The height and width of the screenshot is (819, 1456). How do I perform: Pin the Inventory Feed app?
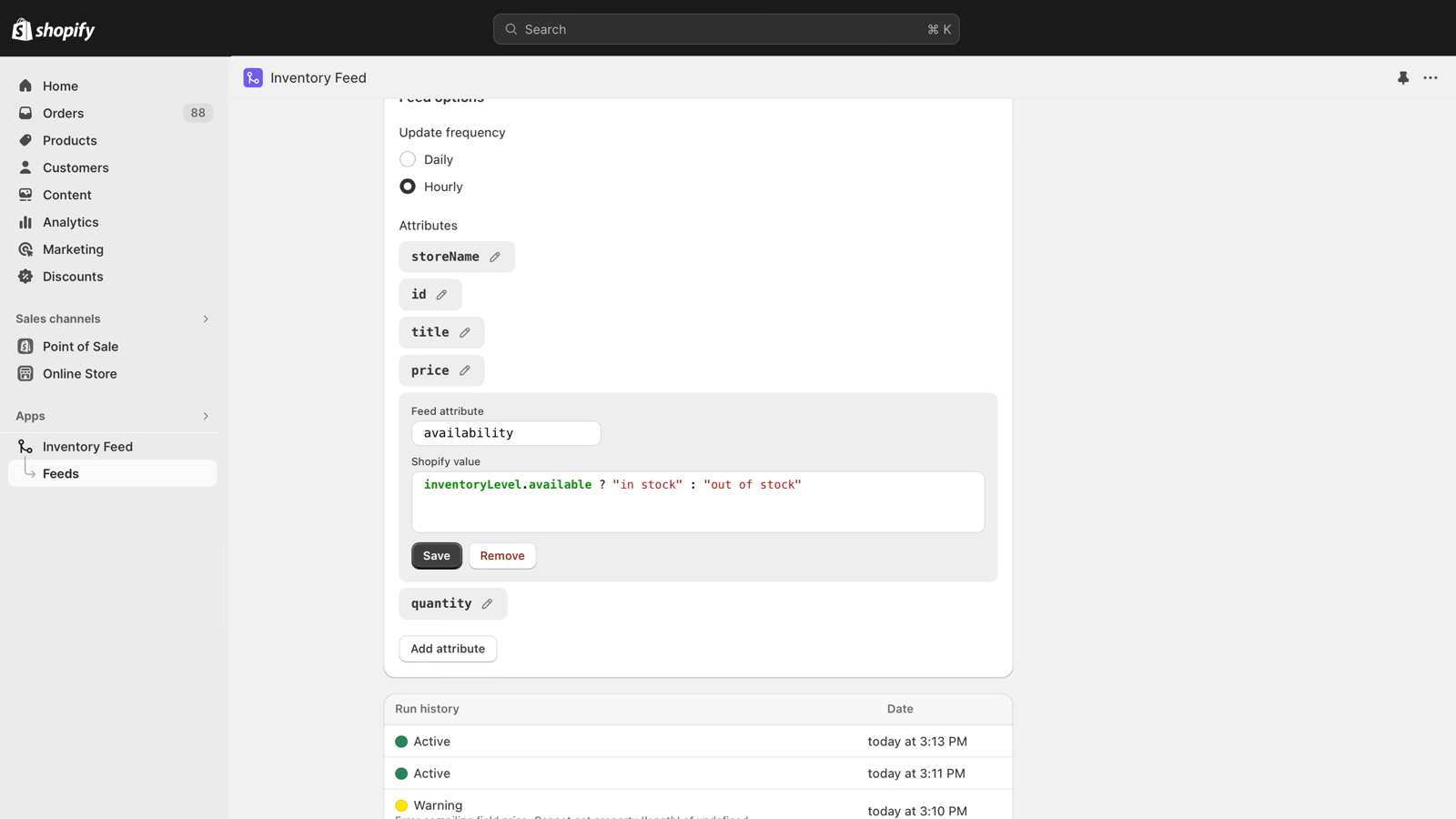1401,77
